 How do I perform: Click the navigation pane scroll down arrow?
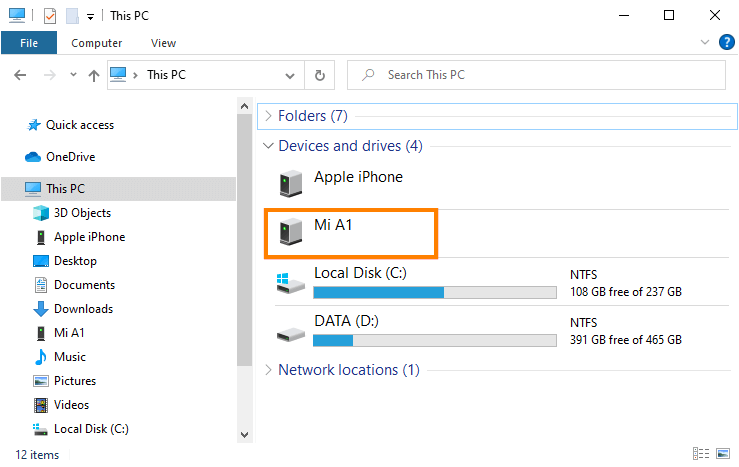pos(244,435)
